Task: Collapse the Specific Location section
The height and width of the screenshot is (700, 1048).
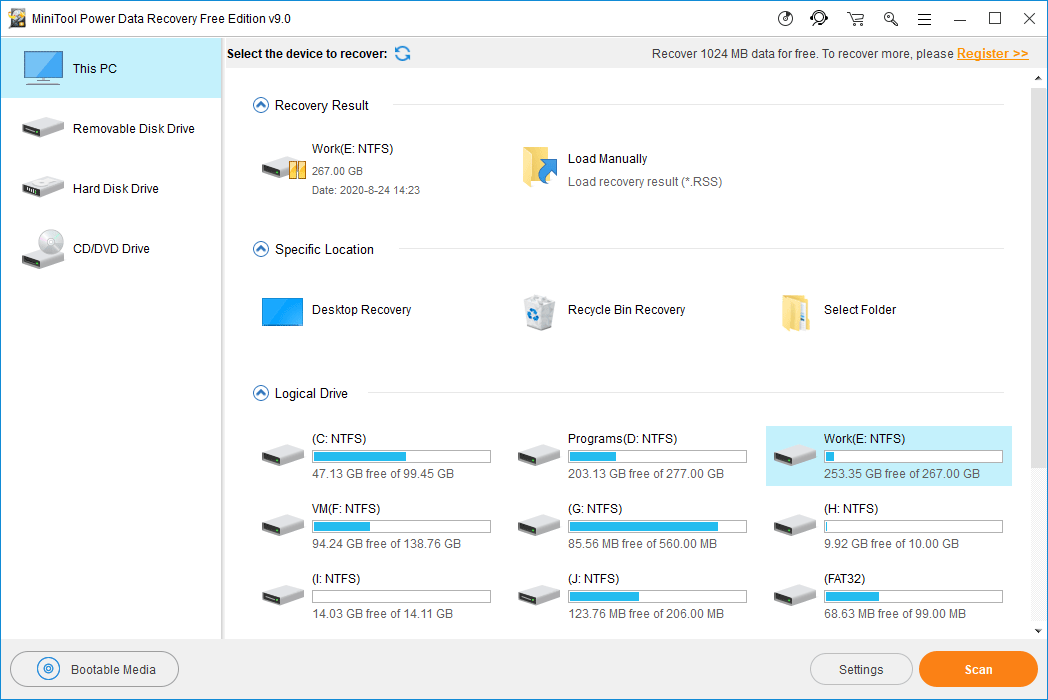Action: coord(261,249)
